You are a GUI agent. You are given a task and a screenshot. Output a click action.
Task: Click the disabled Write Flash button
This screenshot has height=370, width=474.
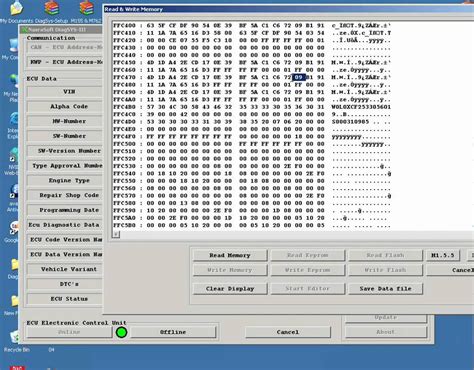(385, 270)
